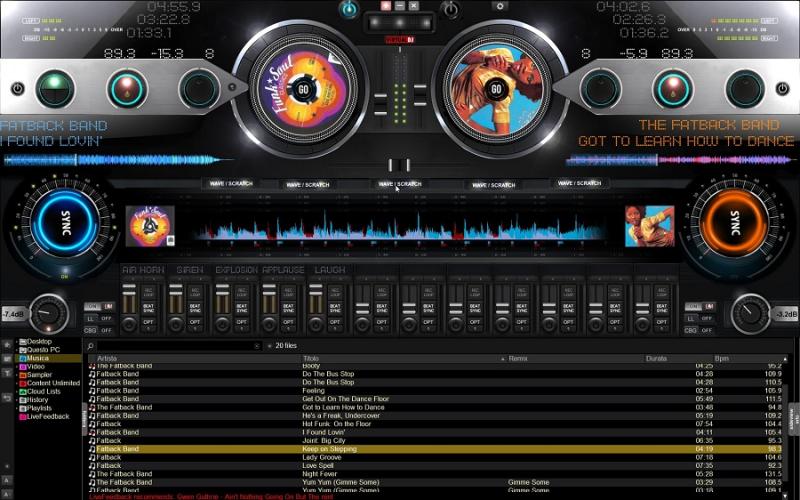Toggle the right deck LL OFF switch
Screen dimensions: 800x500
pyautogui.click(x=699, y=318)
